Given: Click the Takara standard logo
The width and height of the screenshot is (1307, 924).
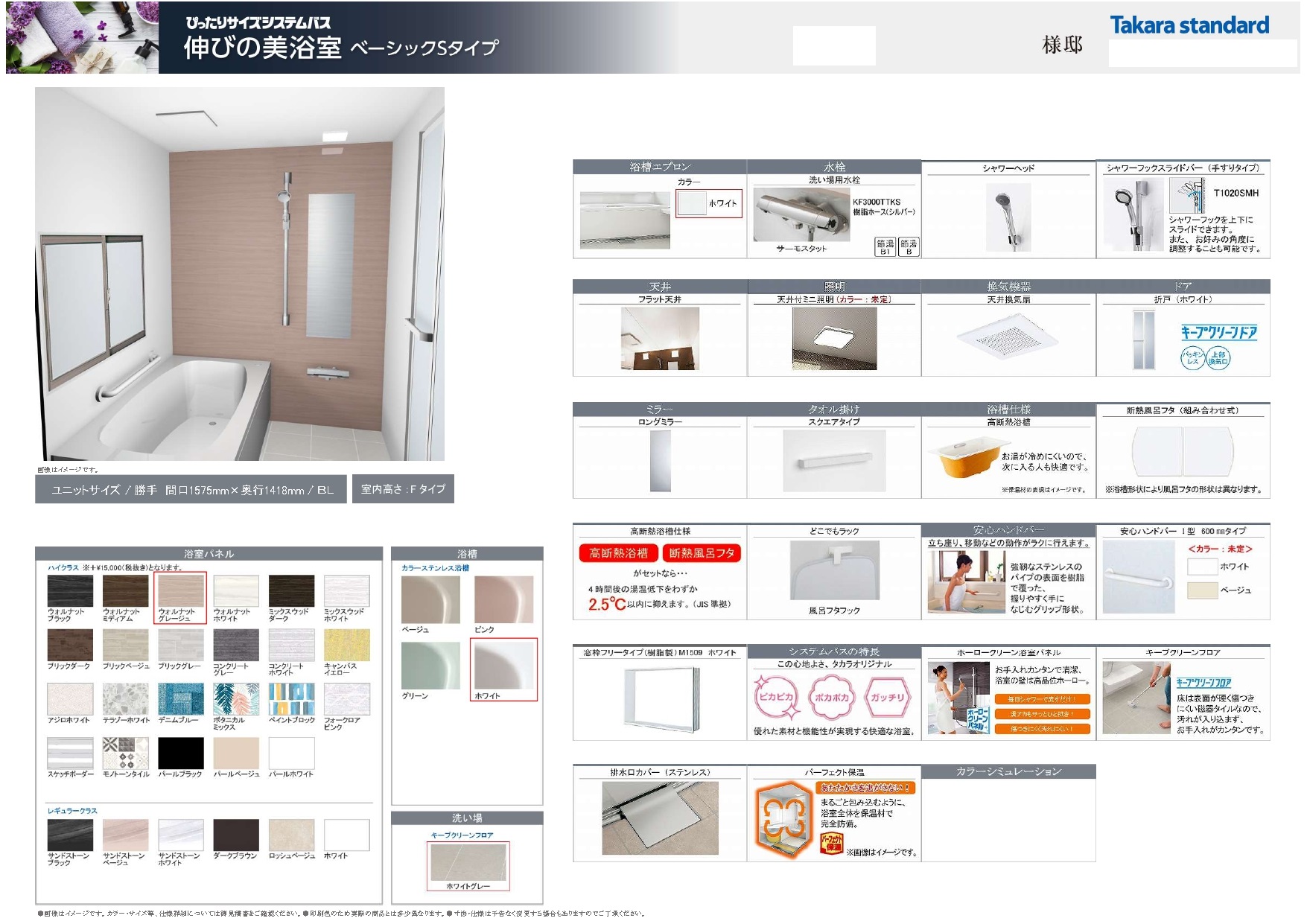Looking at the screenshot, I should click(x=1189, y=25).
